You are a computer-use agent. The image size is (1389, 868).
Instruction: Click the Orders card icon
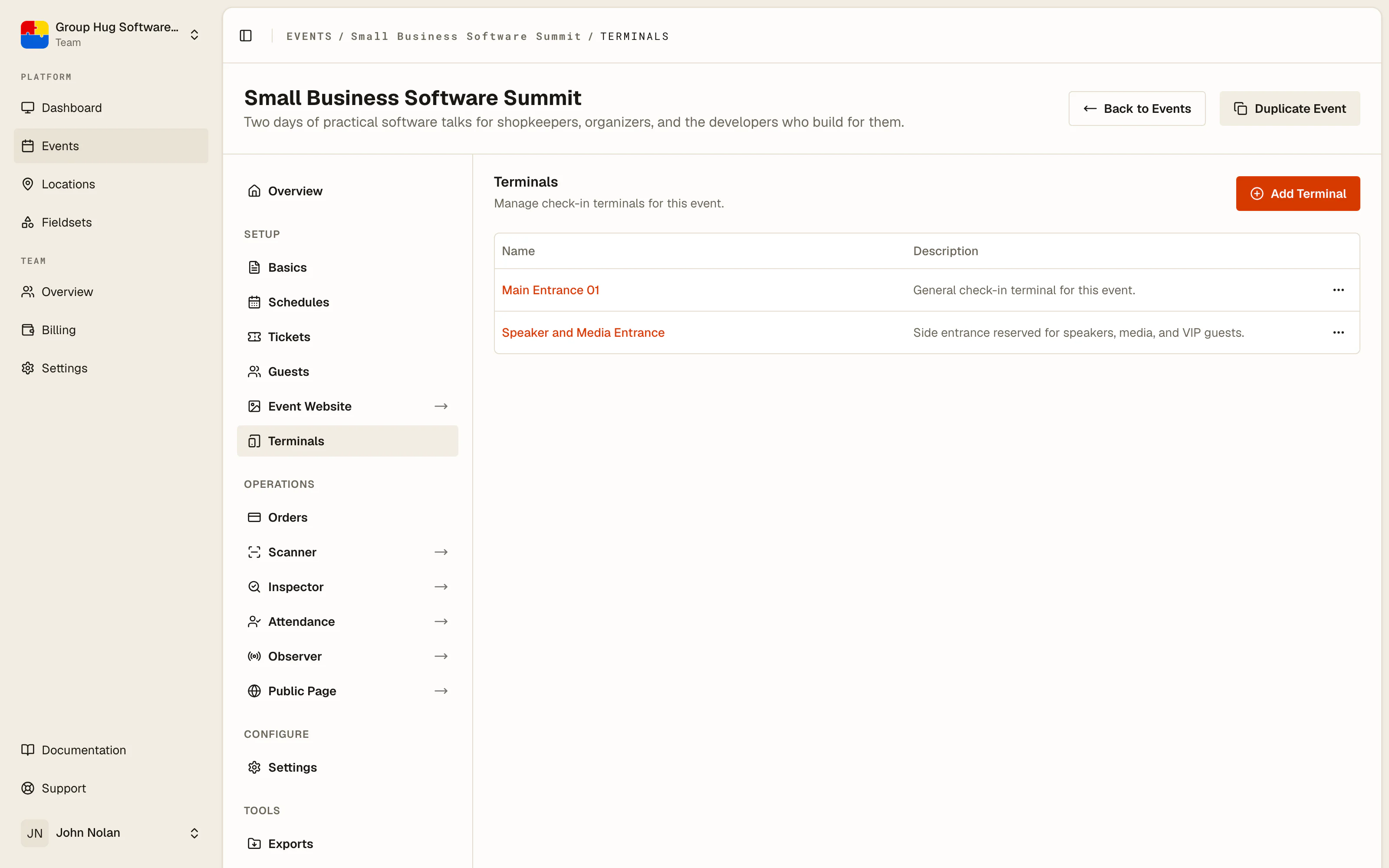pos(254,517)
